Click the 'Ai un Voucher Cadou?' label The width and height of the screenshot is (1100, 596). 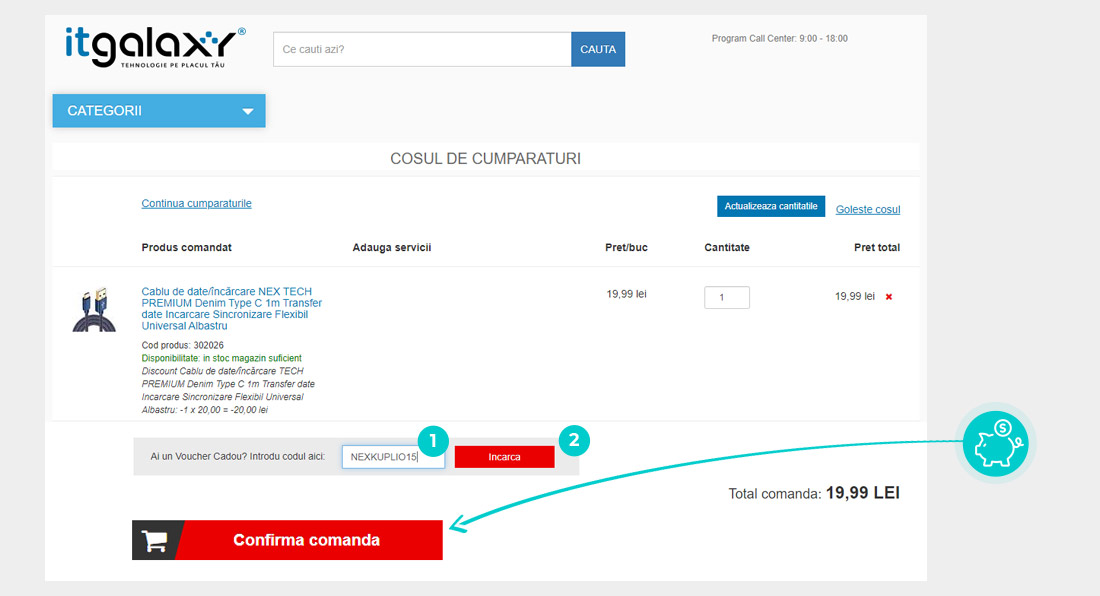(x=238, y=456)
